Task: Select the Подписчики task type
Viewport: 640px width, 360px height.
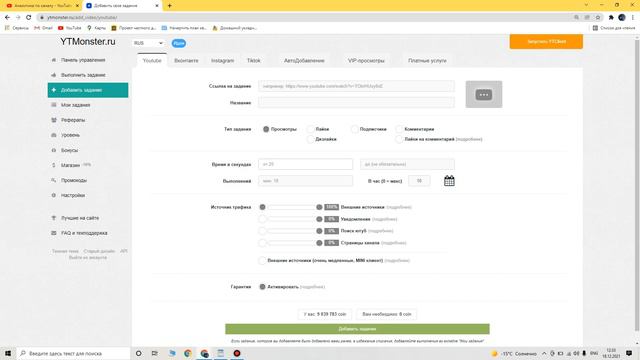Action: tap(354, 129)
